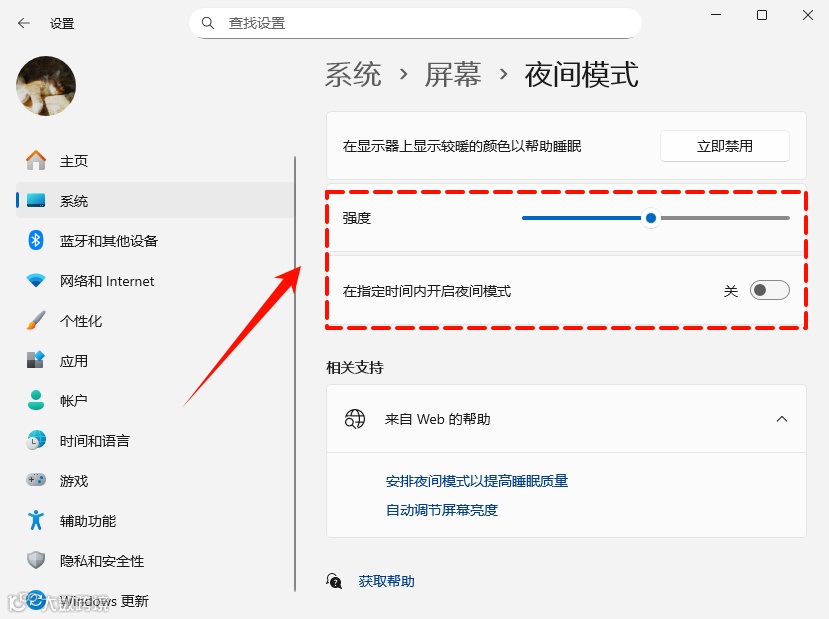The height and width of the screenshot is (619, 829).
Task: Click the Time and language globe icon
Action: point(36,440)
